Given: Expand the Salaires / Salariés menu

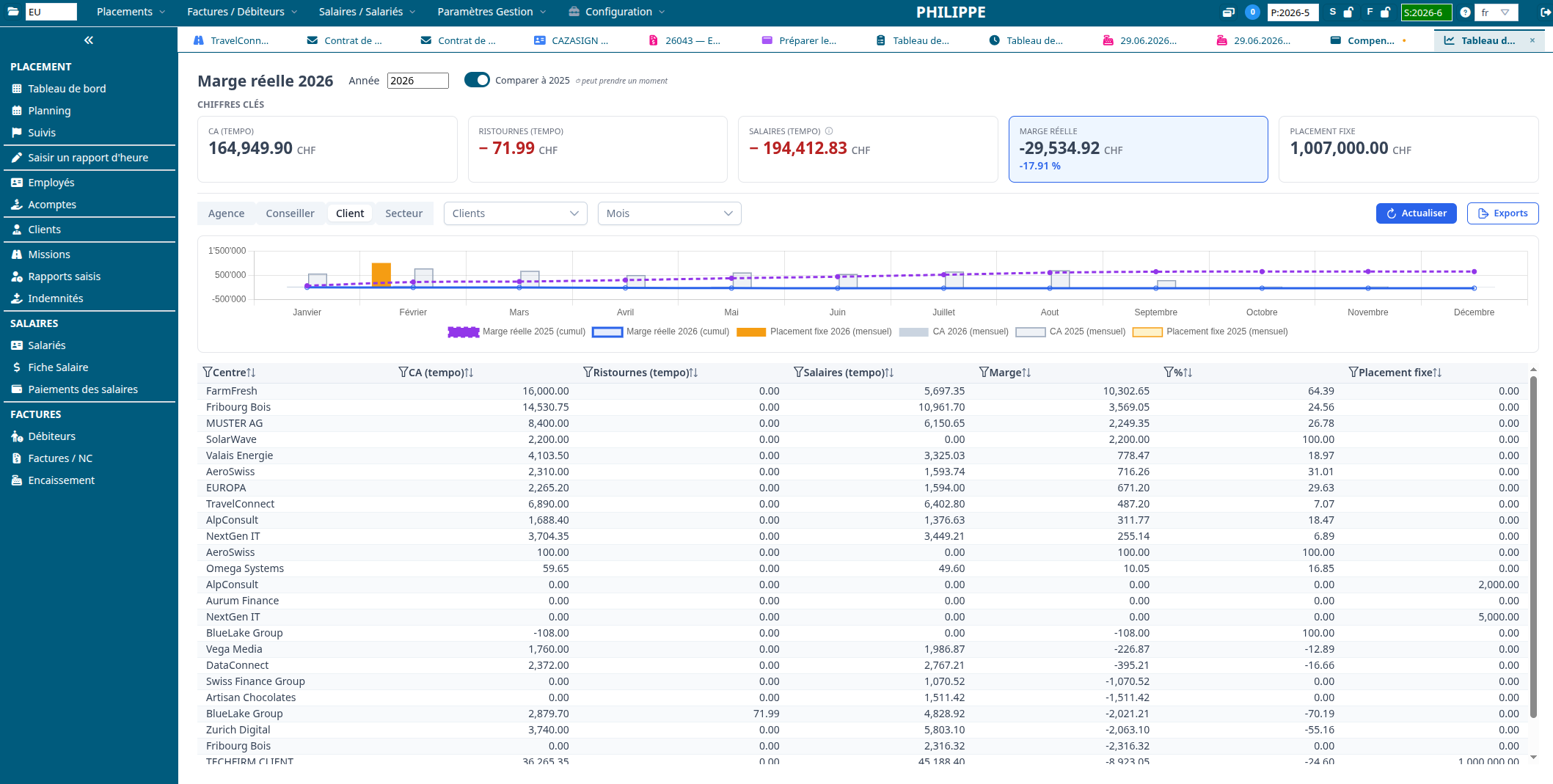Looking at the screenshot, I should pyautogui.click(x=367, y=12).
